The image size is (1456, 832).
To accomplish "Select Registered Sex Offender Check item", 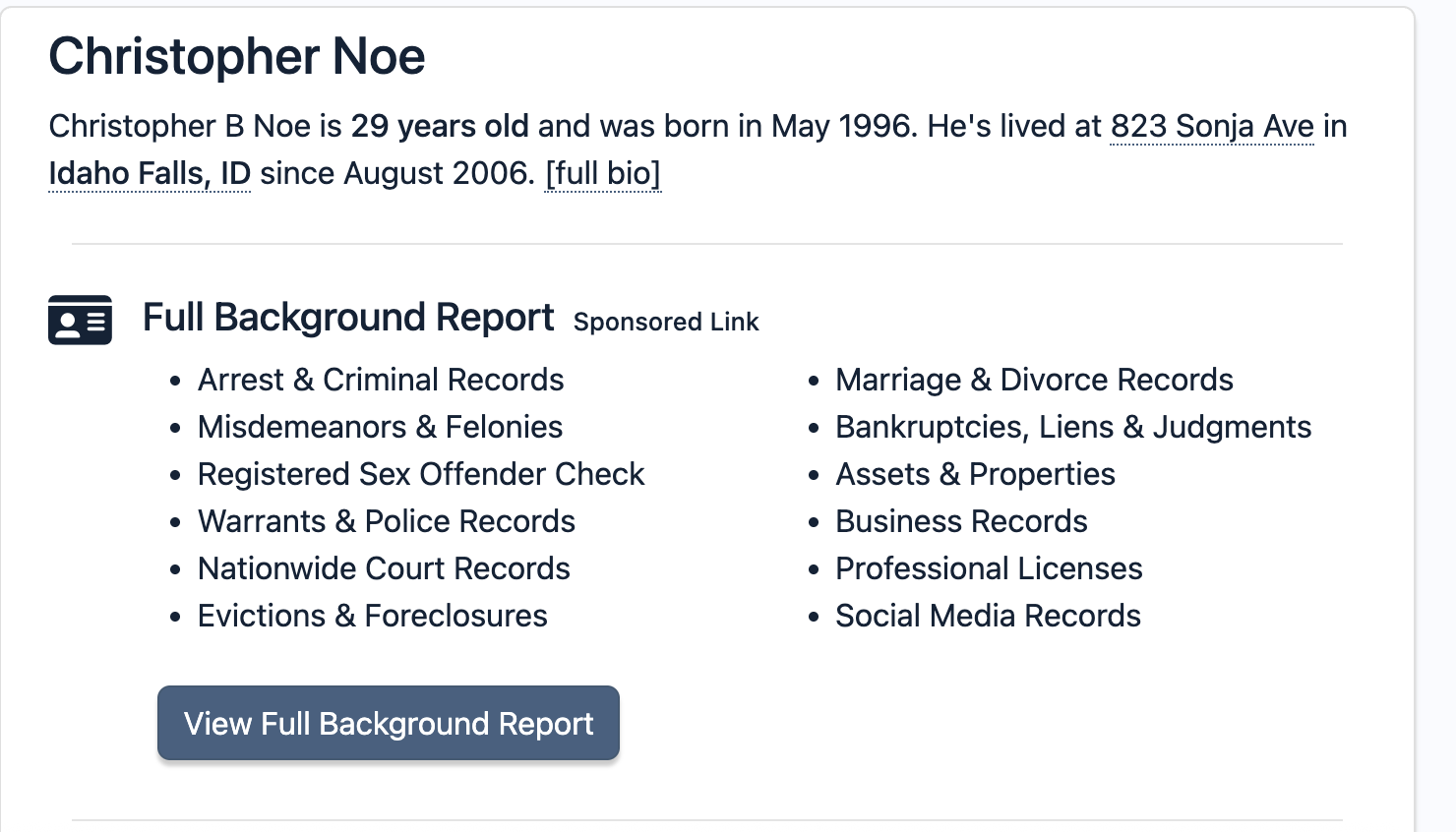I will (421, 475).
